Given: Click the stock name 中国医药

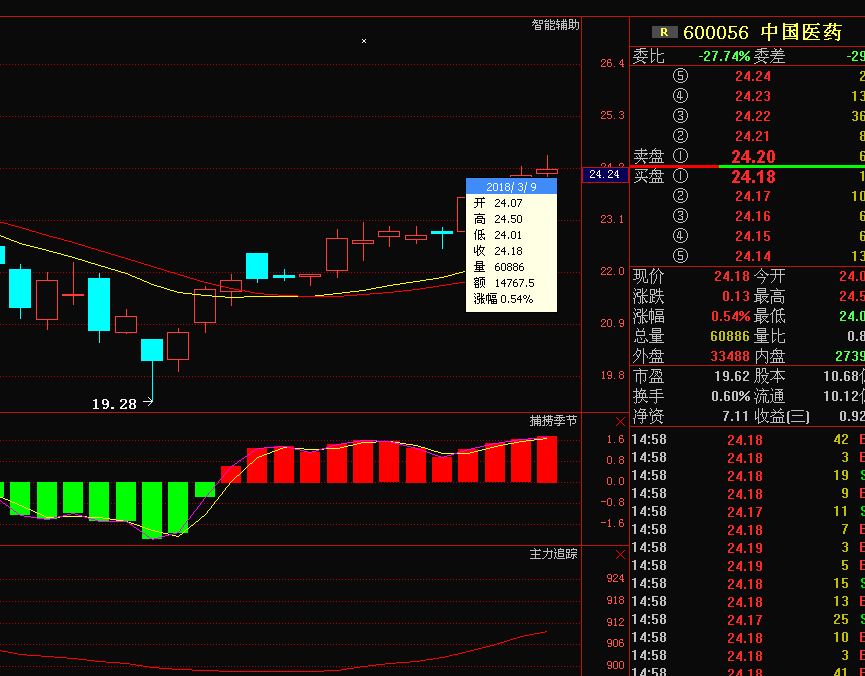Looking at the screenshot, I should click(802, 32).
